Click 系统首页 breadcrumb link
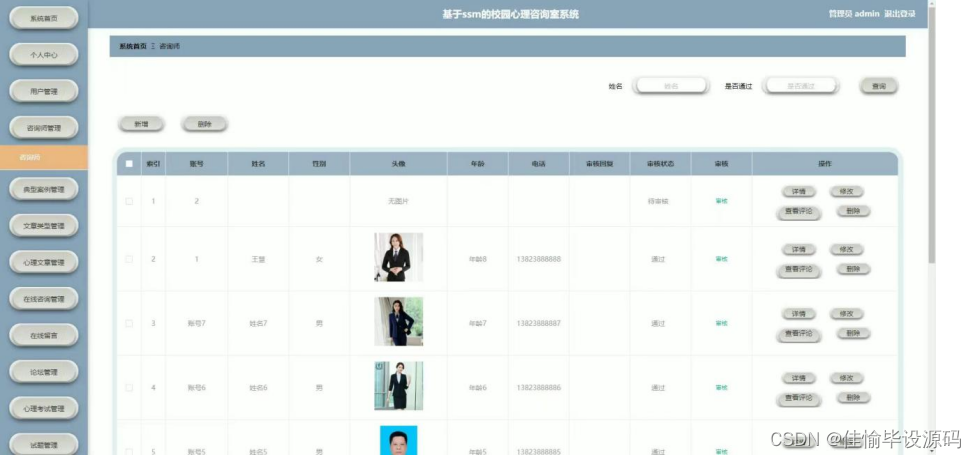The height and width of the screenshot is (458, 976). pos(133,46)
